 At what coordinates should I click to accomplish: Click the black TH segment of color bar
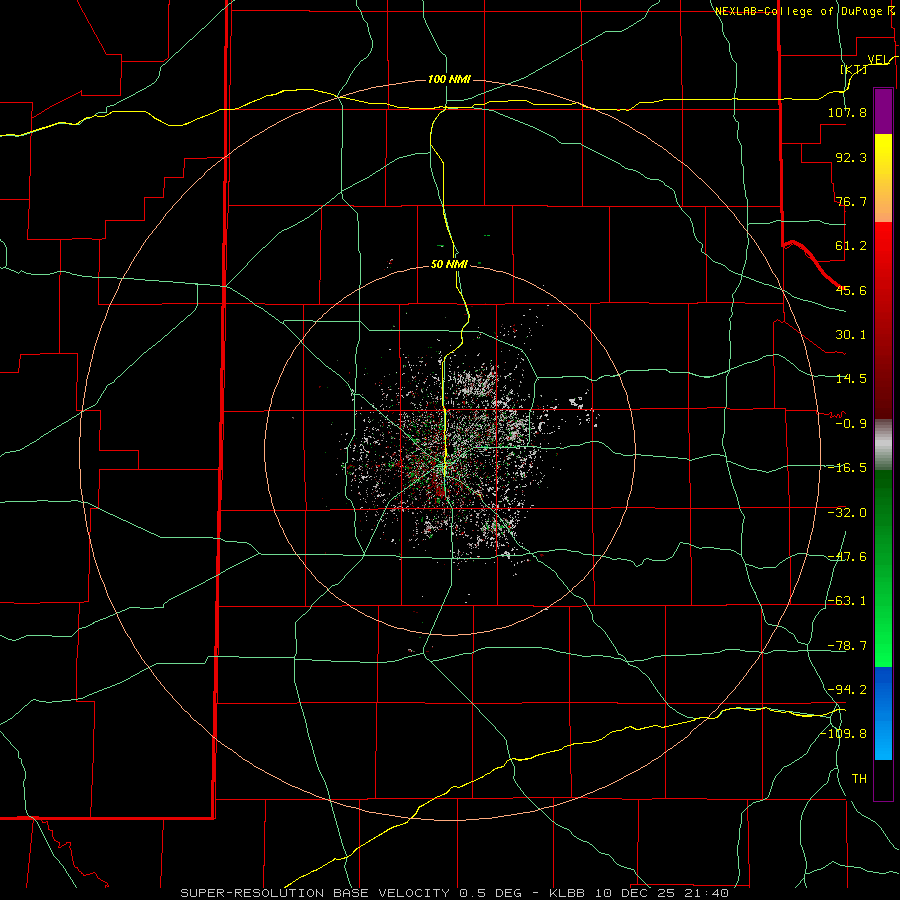point(883,780)
